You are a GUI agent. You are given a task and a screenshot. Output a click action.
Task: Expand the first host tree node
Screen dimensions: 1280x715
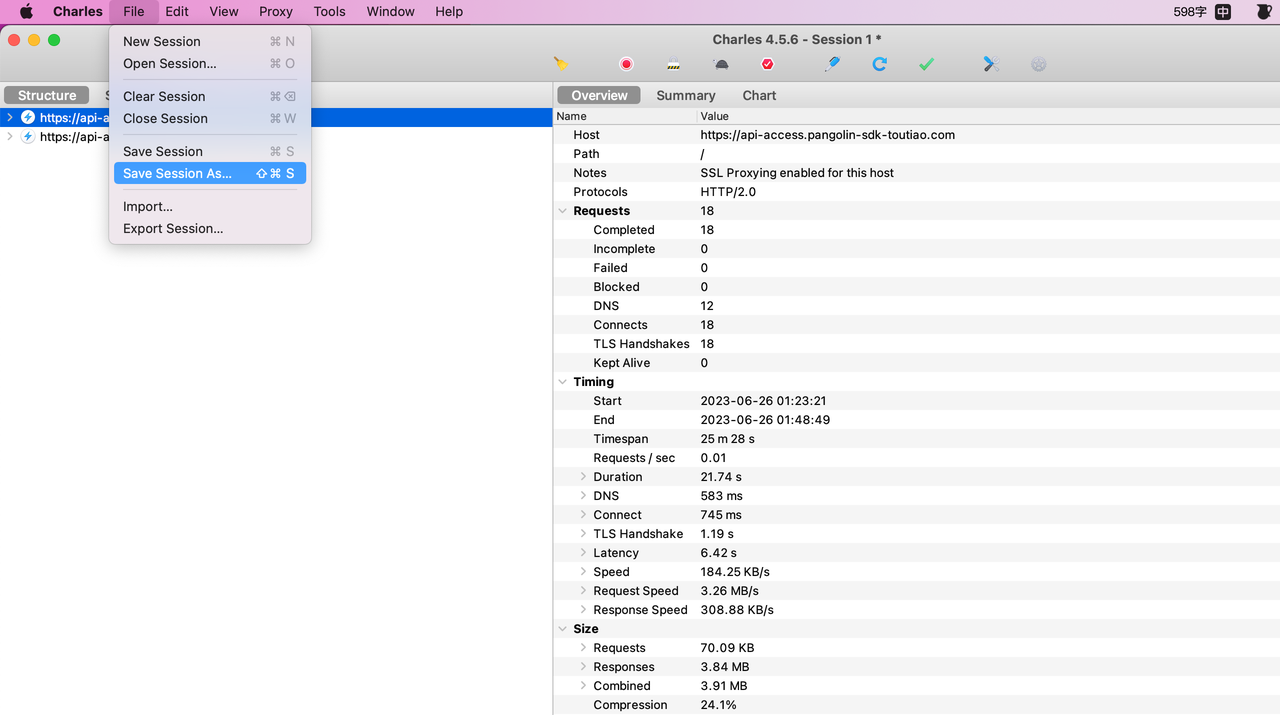coord(10,118)
